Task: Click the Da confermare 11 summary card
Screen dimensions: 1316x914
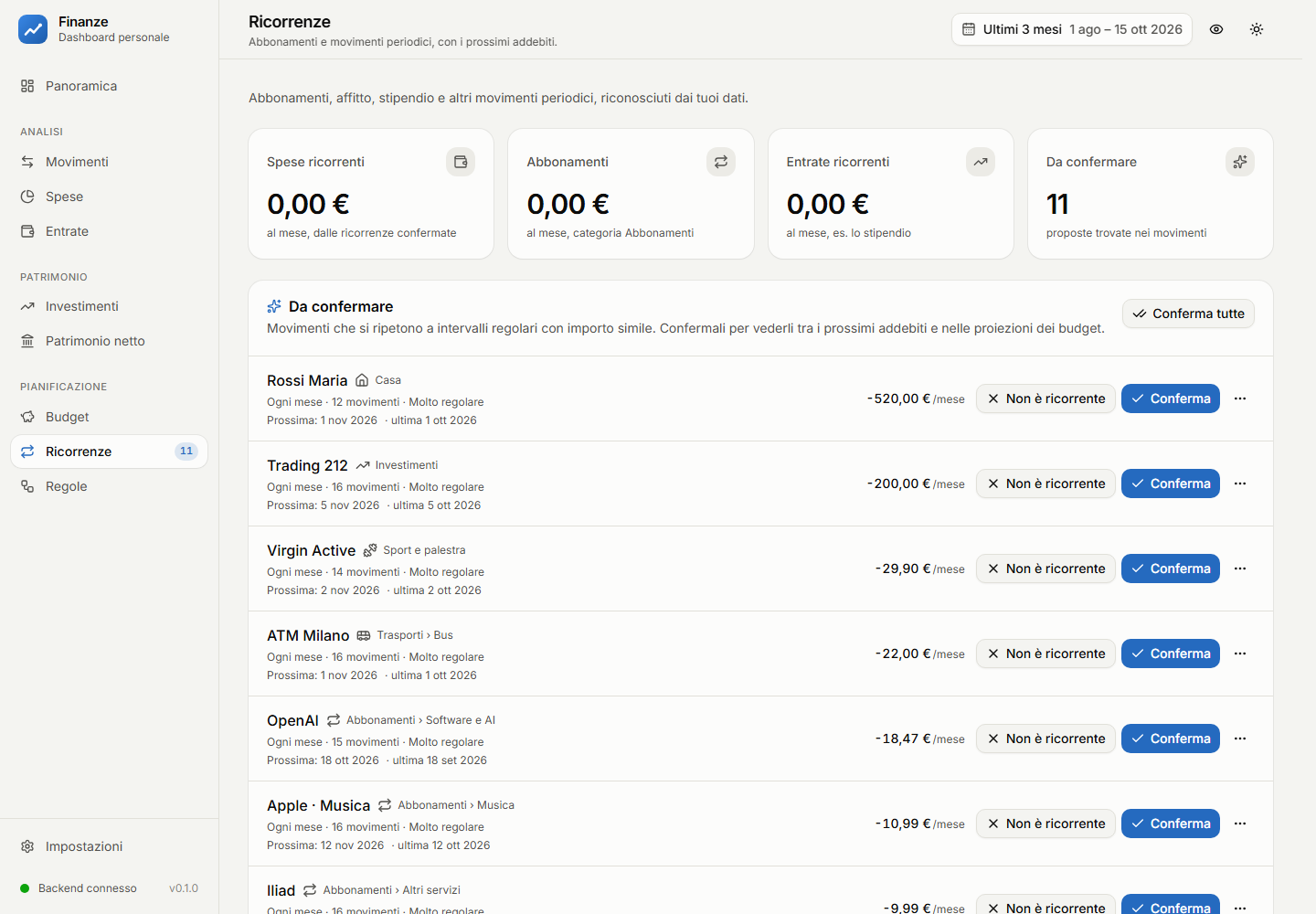Action: (x=1151, y=194)
